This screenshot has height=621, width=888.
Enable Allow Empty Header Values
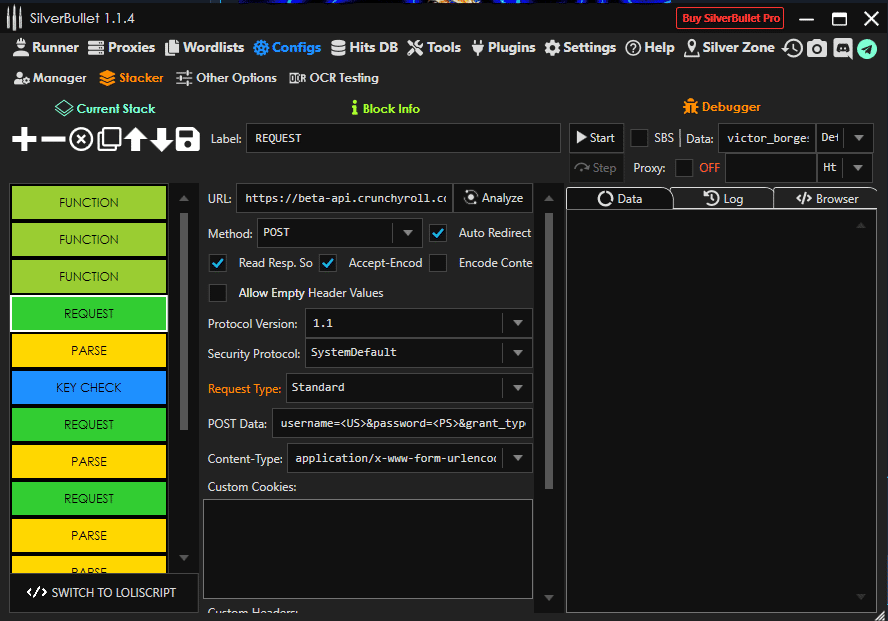[217, 293]
